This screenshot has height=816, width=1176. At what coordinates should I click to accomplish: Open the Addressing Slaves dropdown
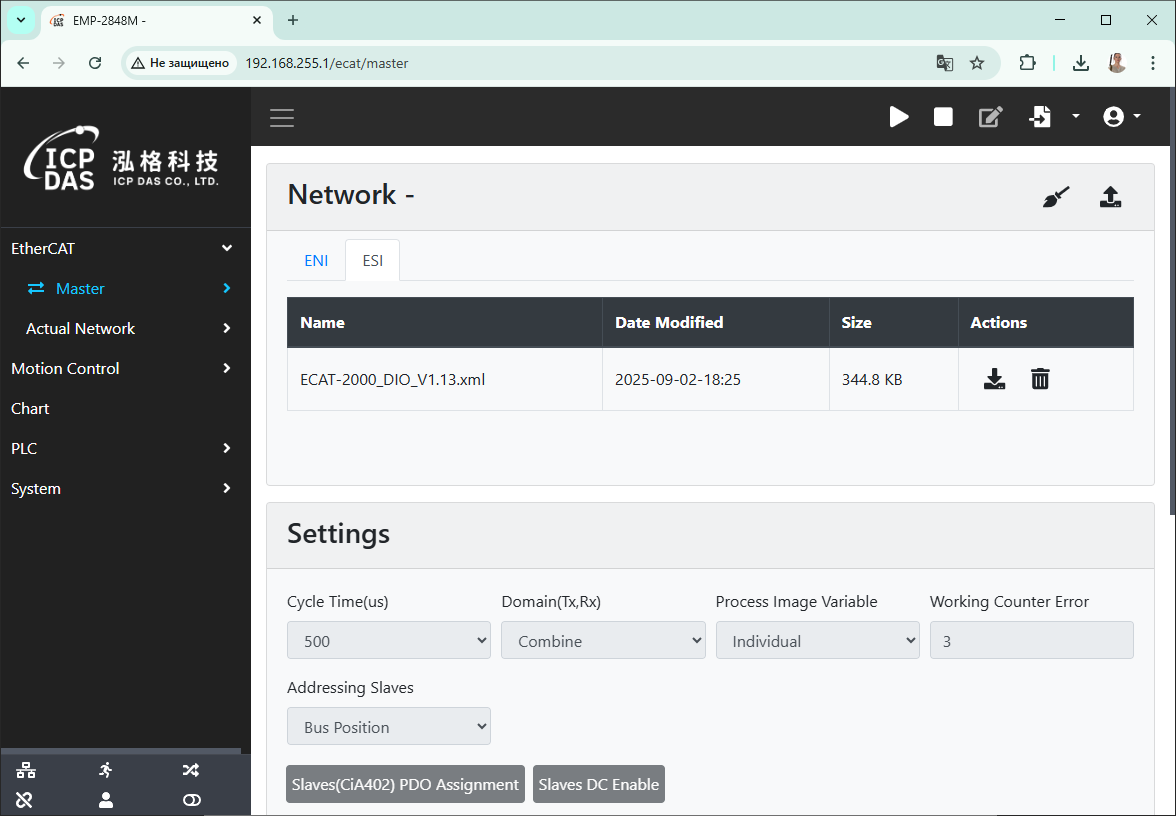pyautogui.click(x=388, y=727)
